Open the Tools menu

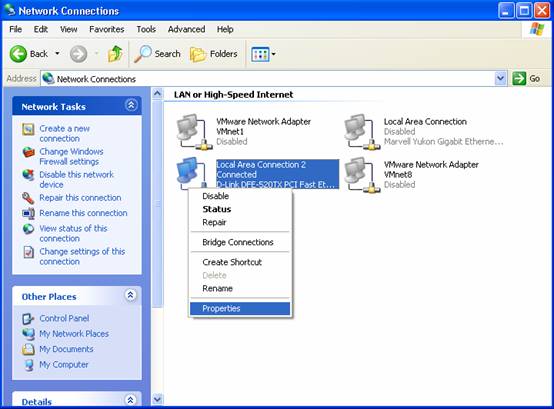coord(146,29)
